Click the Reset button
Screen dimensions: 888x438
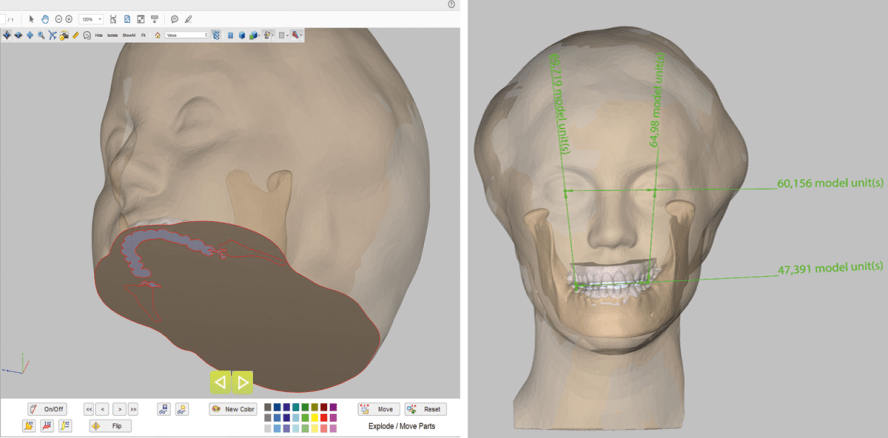(x=426, y=409)
